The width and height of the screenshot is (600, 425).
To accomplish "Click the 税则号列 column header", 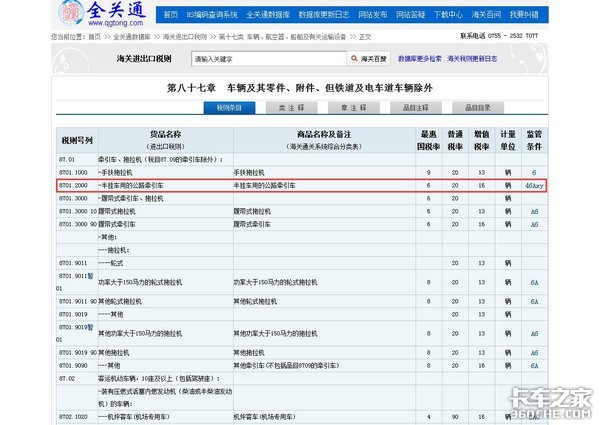I will pos(77,140).
